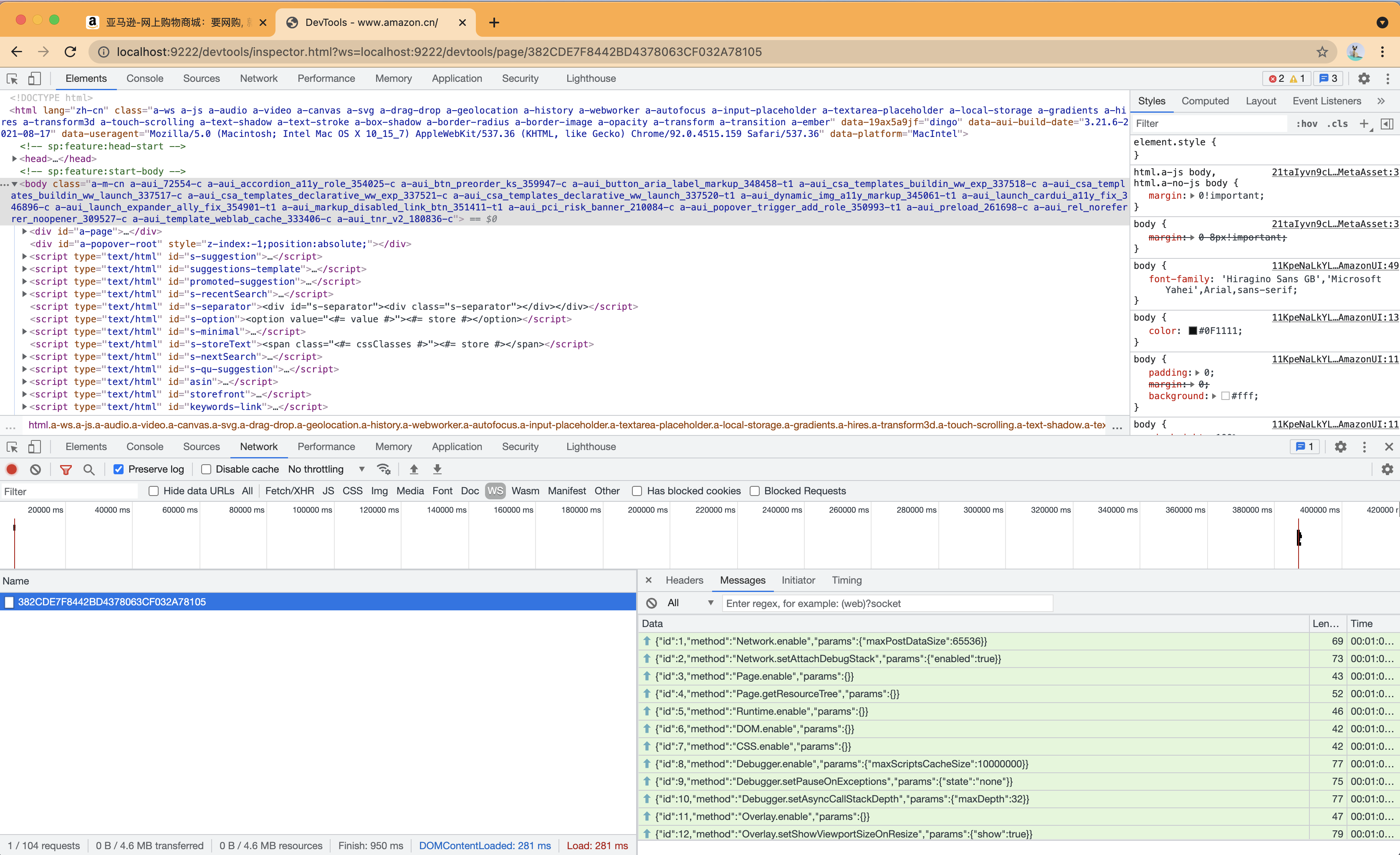Open network panel settings gear
This screenshot has height=855, width=1400.
pyautogui.click(x=1387, y=469)
